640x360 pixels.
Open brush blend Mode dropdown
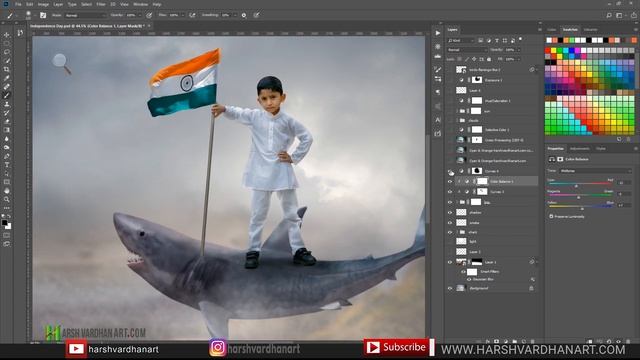pos(85,15)
